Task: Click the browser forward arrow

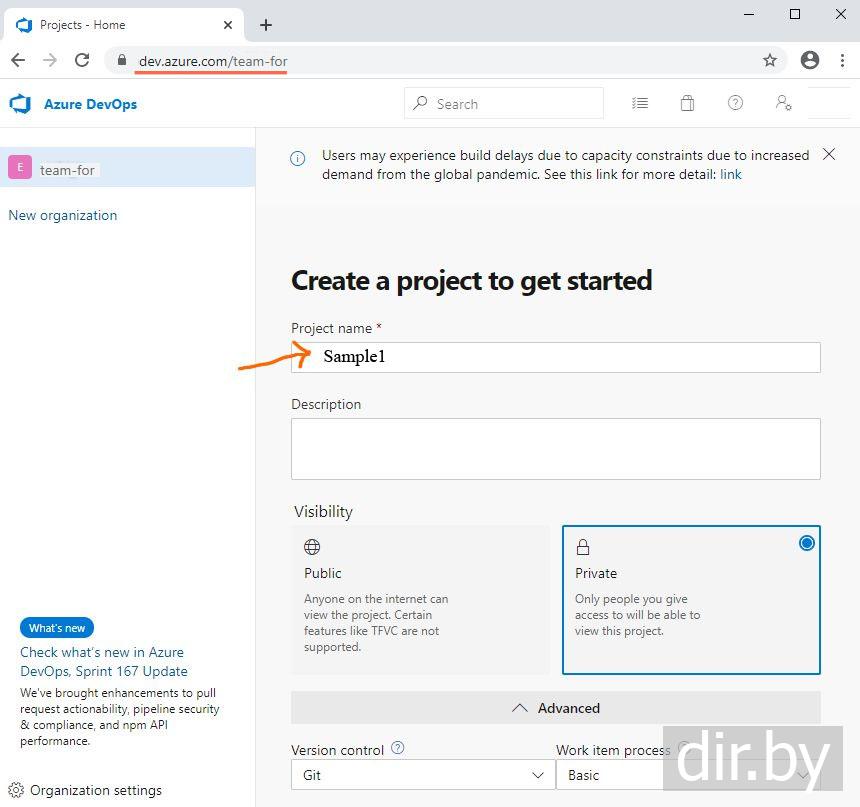Action: (x=50, y=60)
